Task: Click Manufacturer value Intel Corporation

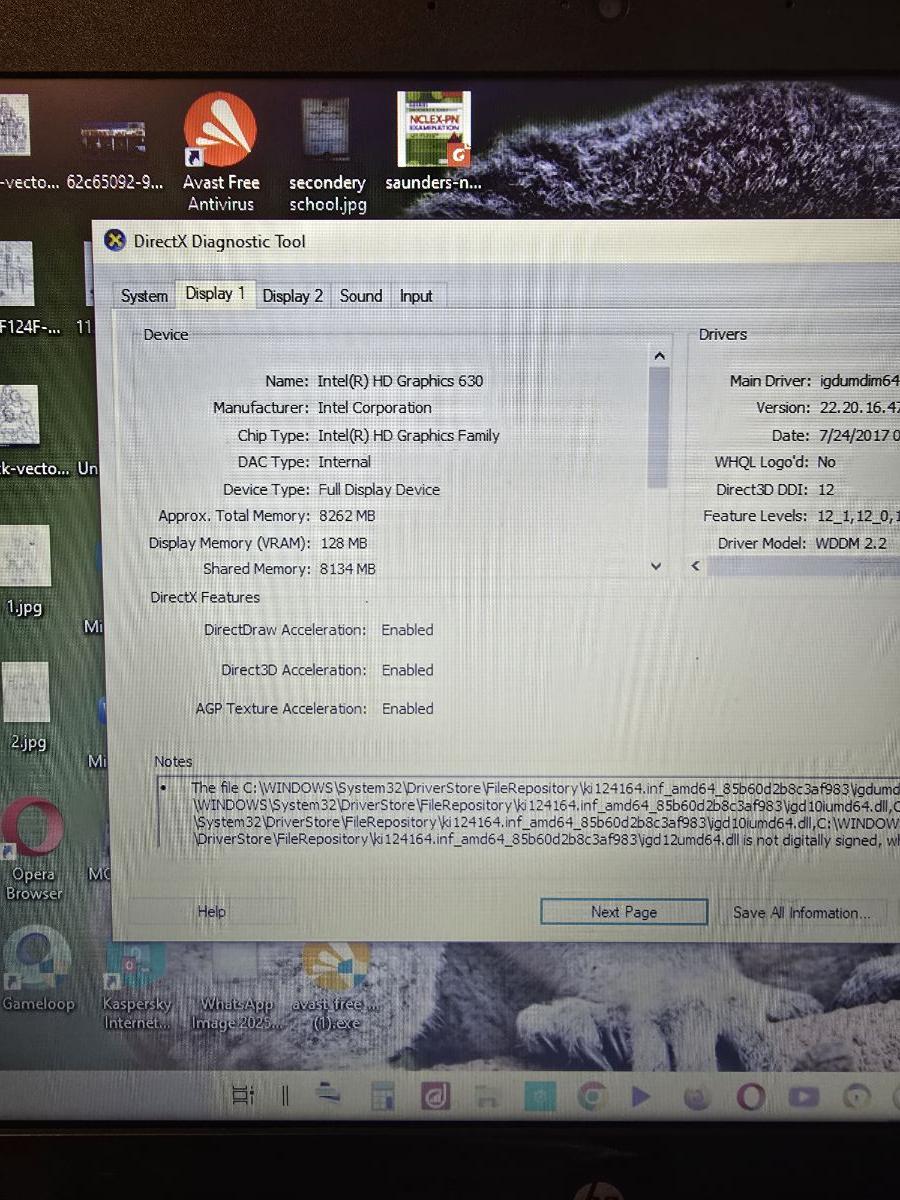Action: [x=375, y=408]
